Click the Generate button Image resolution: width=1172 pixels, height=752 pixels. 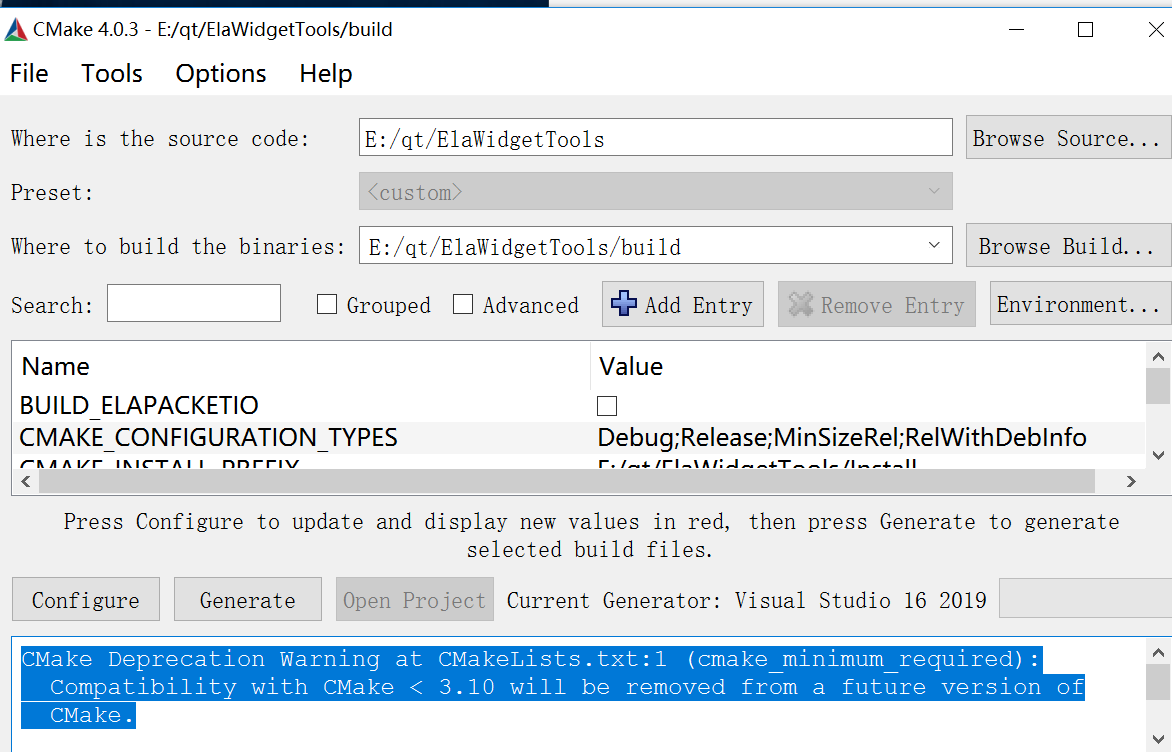coord(248,600)
